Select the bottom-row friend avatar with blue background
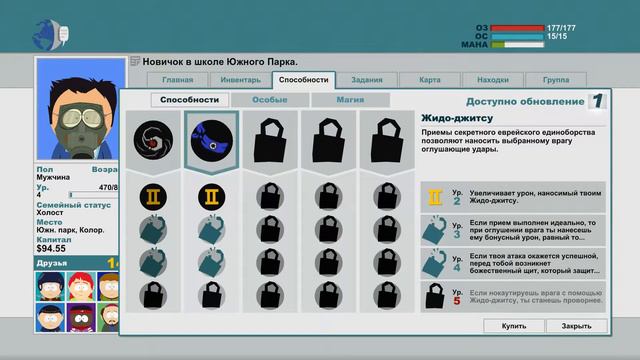The height and width of the screenshot is (360, 640). 50,317
